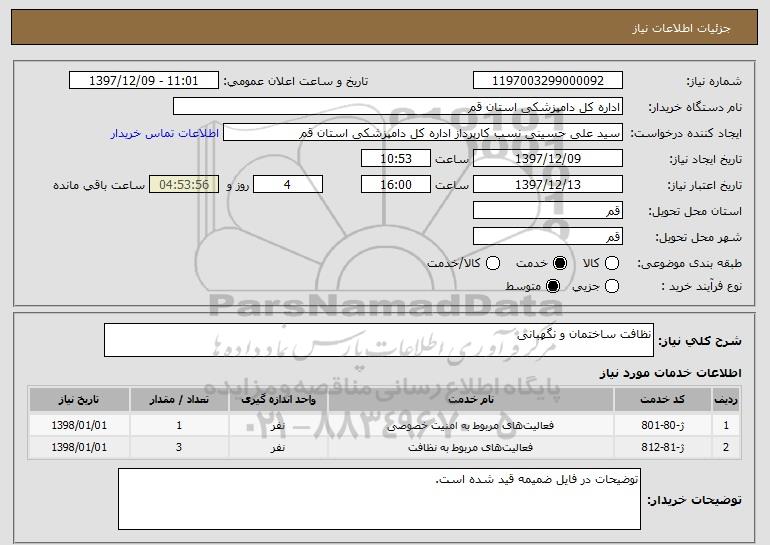Viewport: 770px width, 545px height.
Task: Click the ردیف column header
Action: pos(726,399)
